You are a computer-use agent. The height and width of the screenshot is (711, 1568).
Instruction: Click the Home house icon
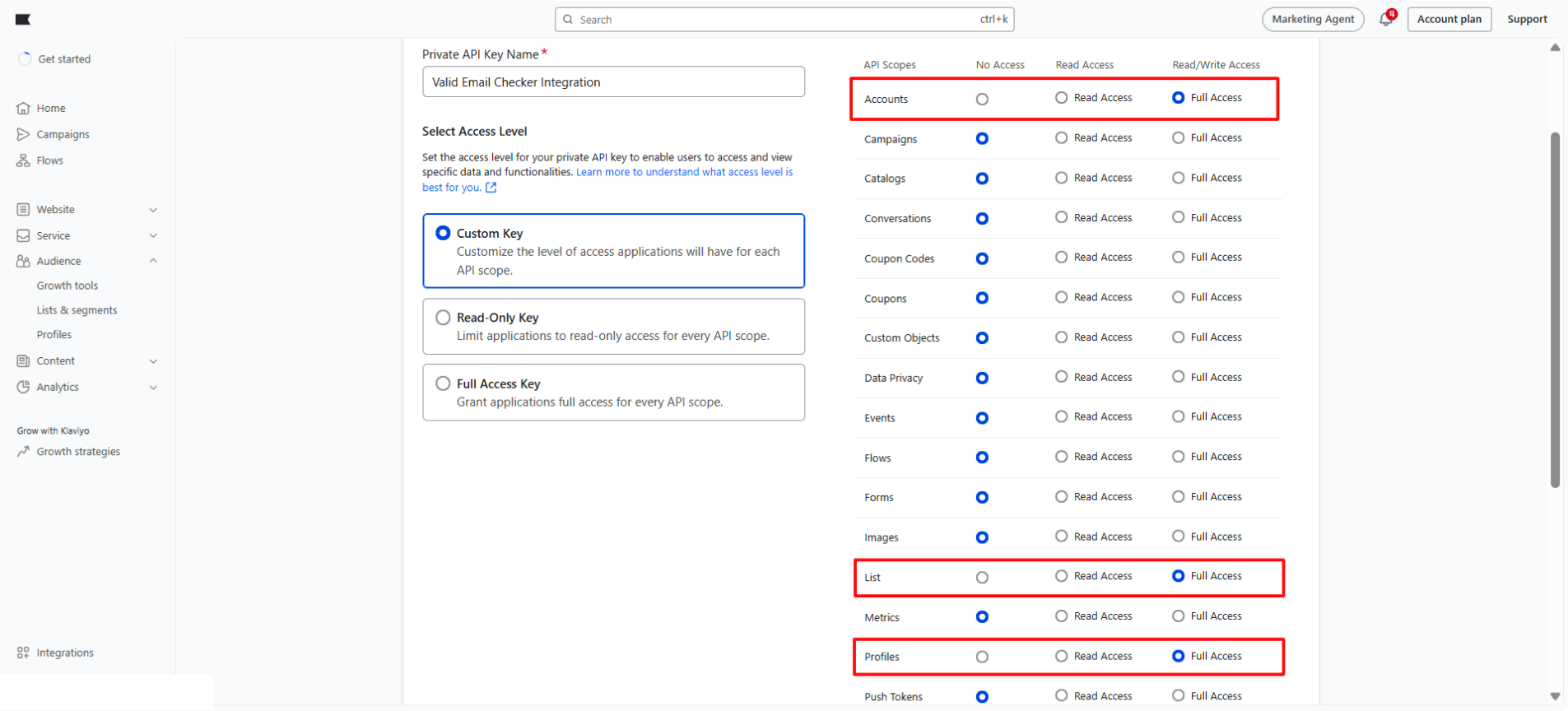click(23, 108)
